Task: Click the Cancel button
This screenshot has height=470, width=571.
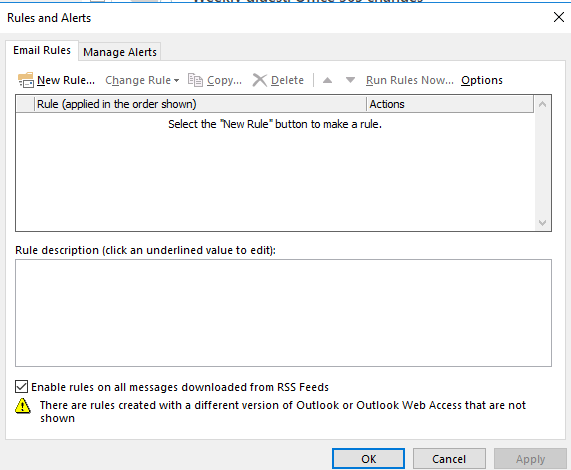Action: [x=449, y=459]
